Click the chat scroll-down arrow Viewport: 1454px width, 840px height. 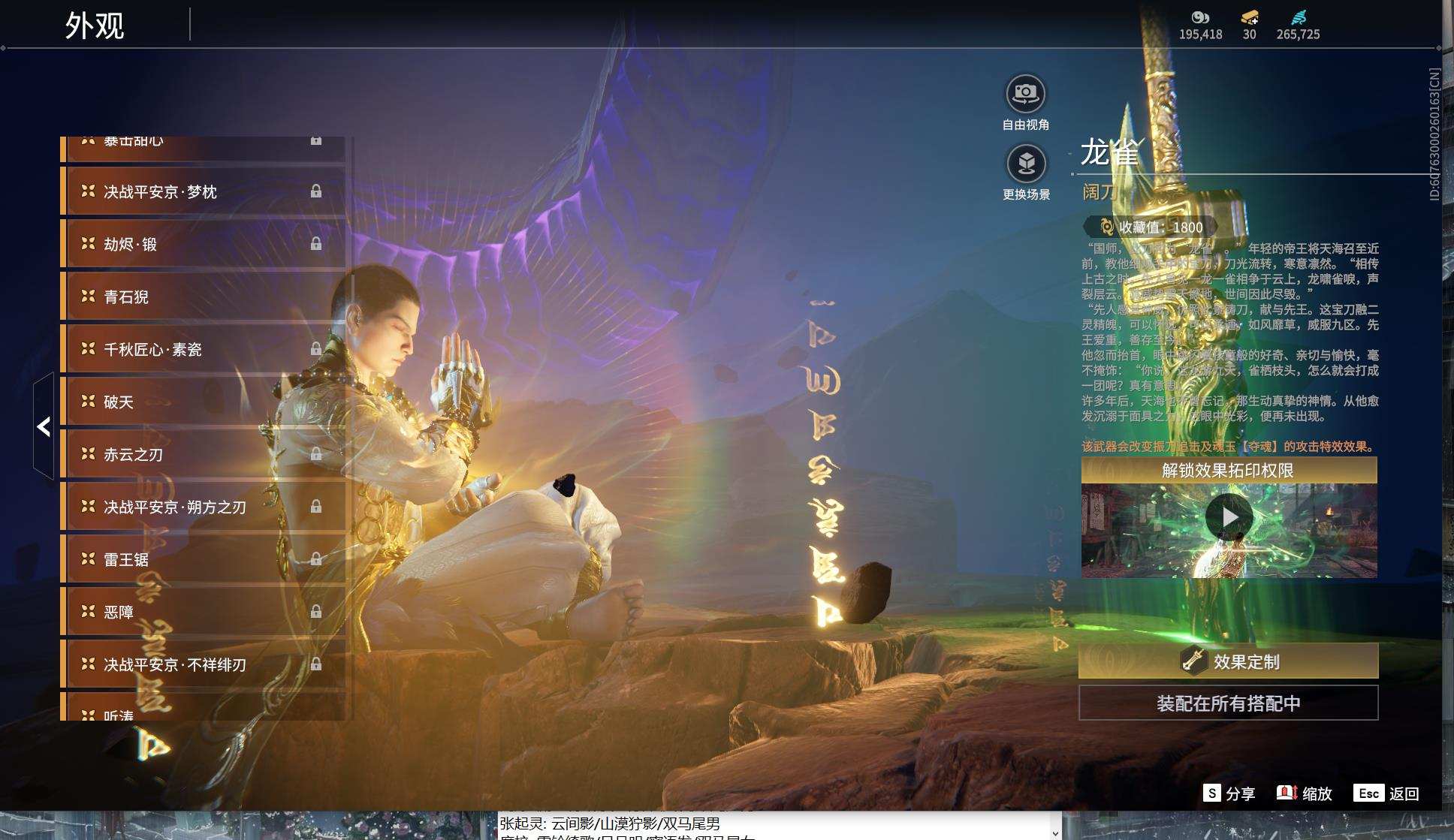1055,832
